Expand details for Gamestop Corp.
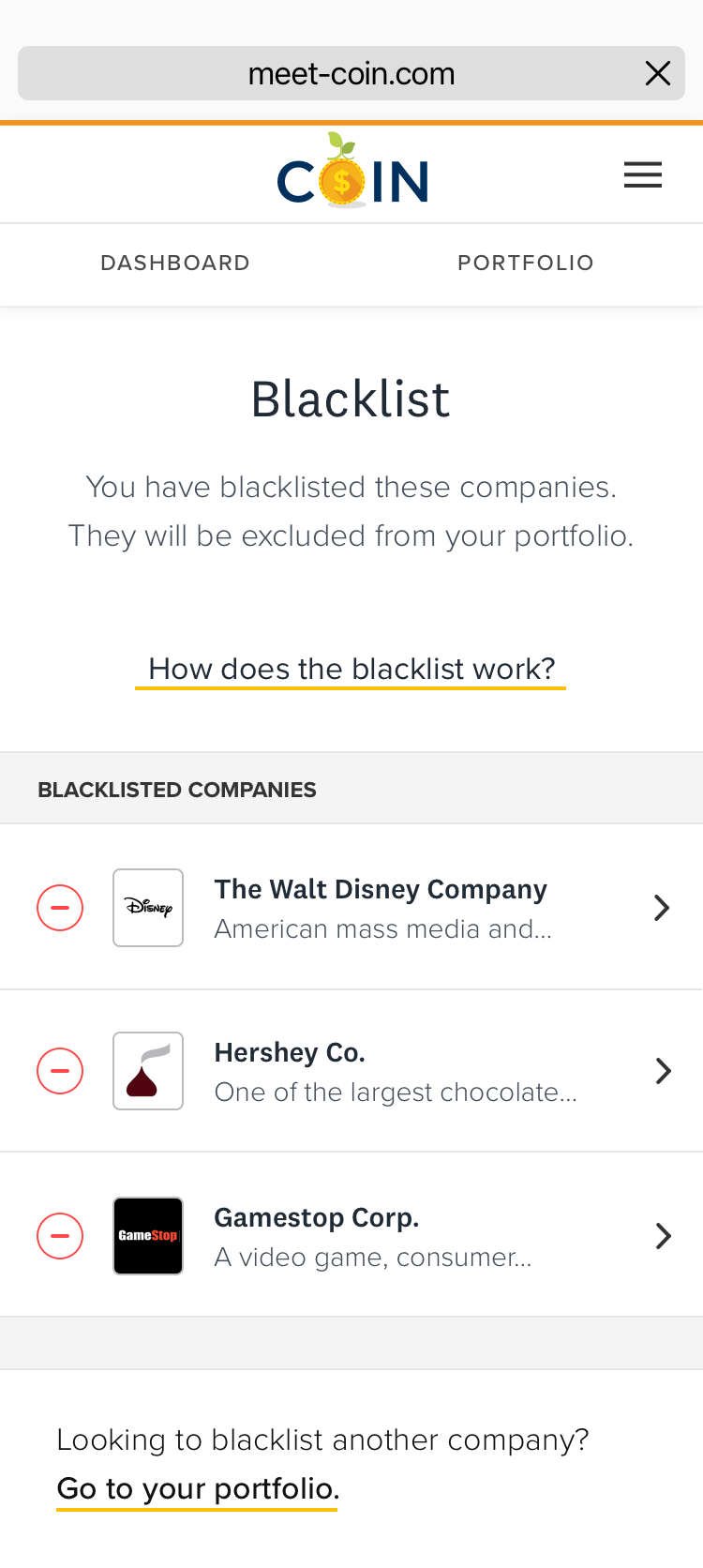 [663, 1235]
